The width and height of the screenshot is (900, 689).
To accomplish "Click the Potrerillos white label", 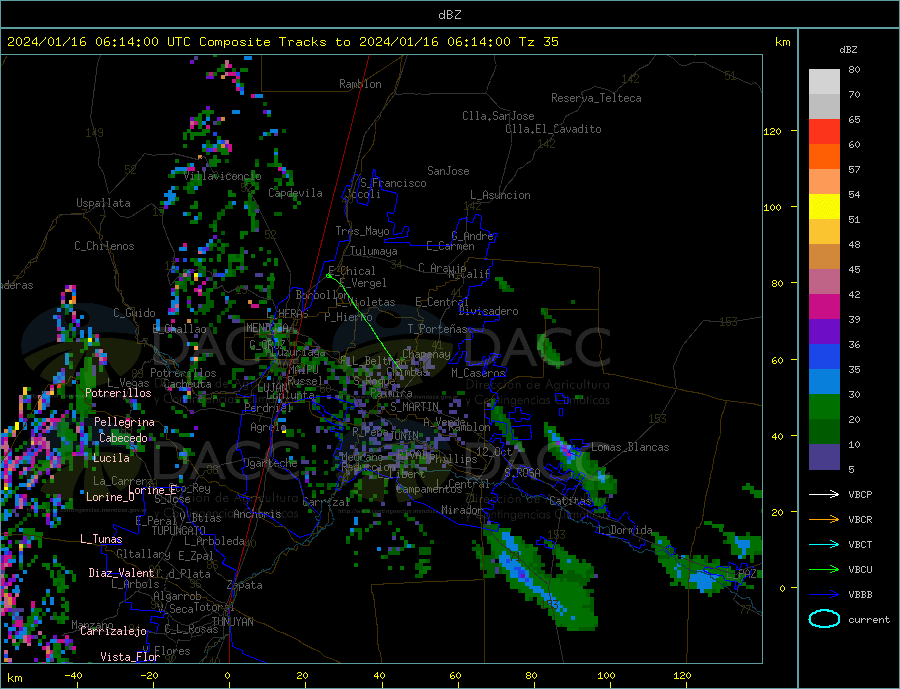I will click(118, 393).
